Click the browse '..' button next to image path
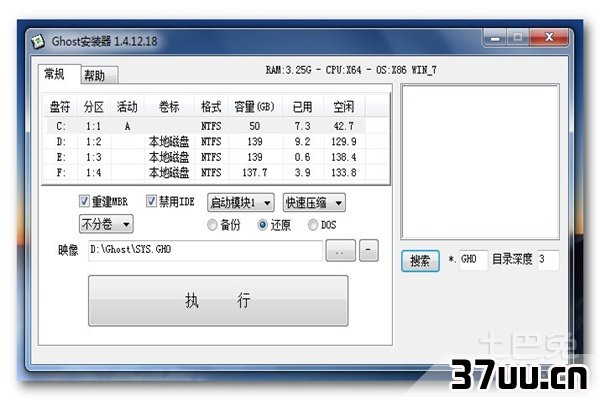Image resolution: width=600 pixels, height=400 pixels. [x=340, y=251]
